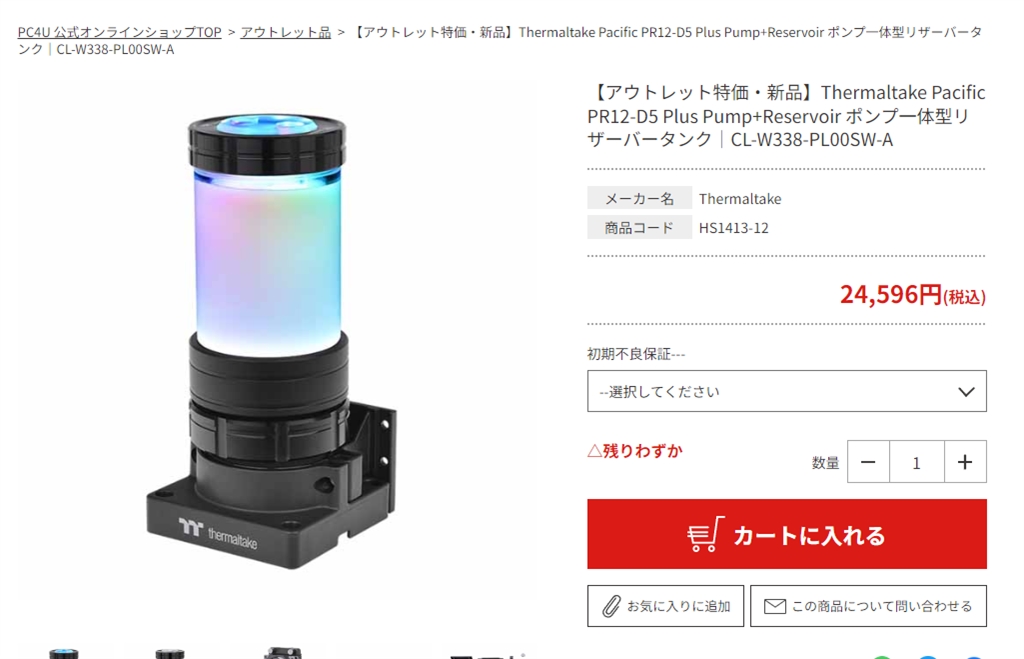
Task: Click the envelope inquiry icon
Action: (x=775, y=606)
